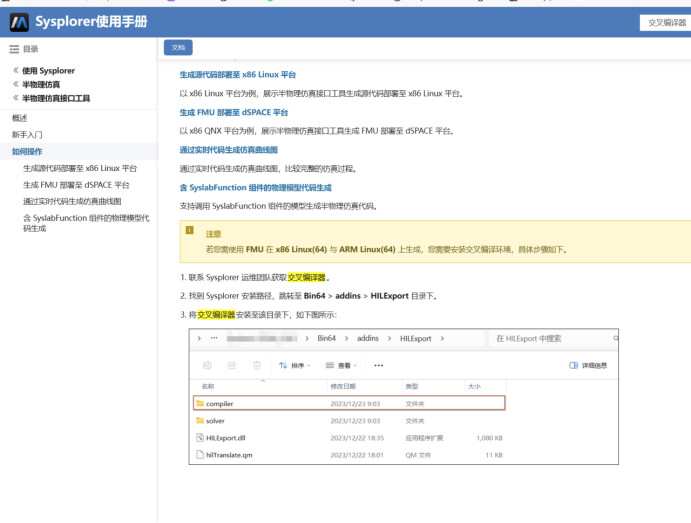Click highlighted 交叉编译器 in step 1
The image size is (691, 523).
coord(306,277)
